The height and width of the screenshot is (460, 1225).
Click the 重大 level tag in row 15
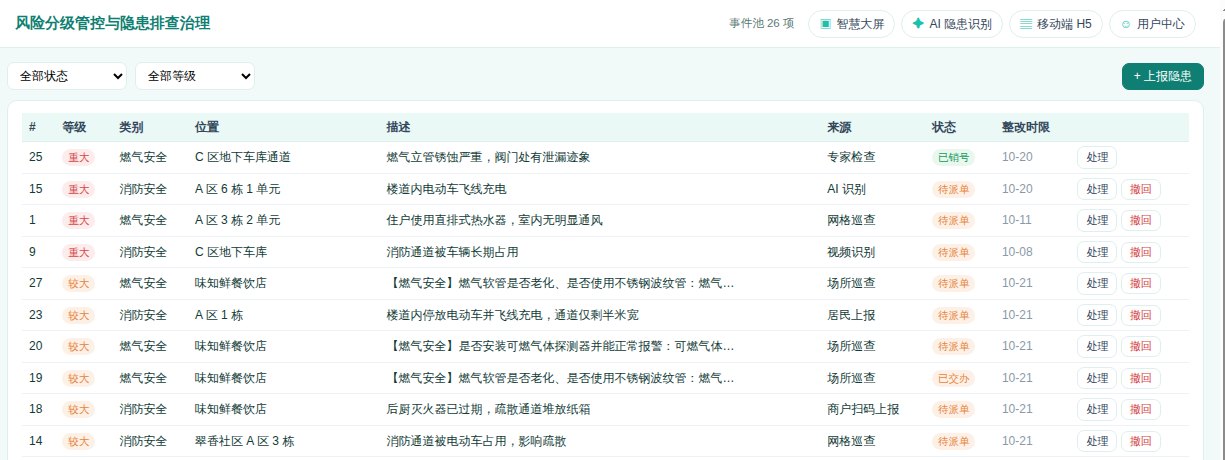[78, 189]
